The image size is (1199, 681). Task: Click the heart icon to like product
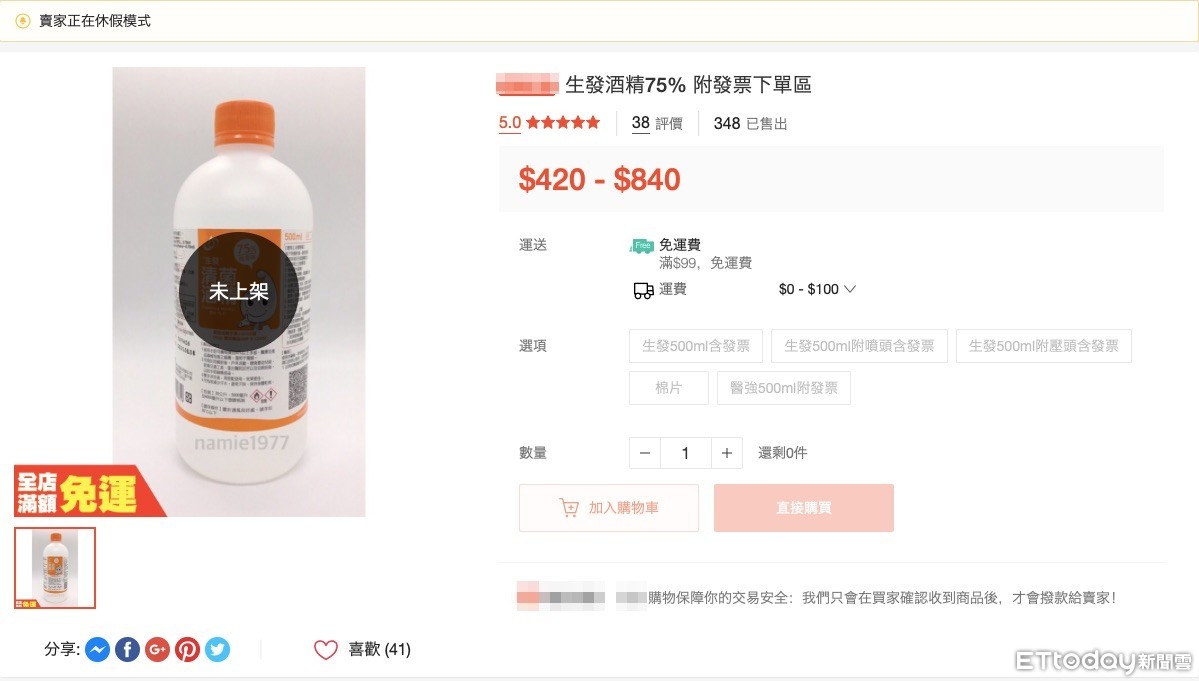326,650
